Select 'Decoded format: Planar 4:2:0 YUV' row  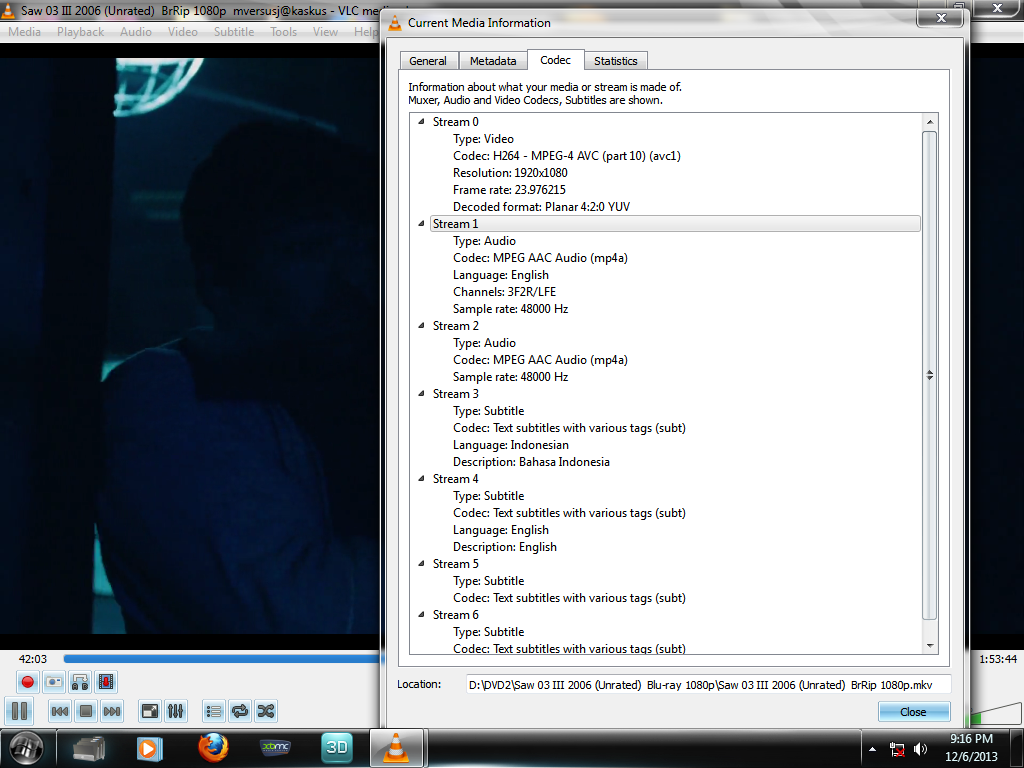[541, 207]
